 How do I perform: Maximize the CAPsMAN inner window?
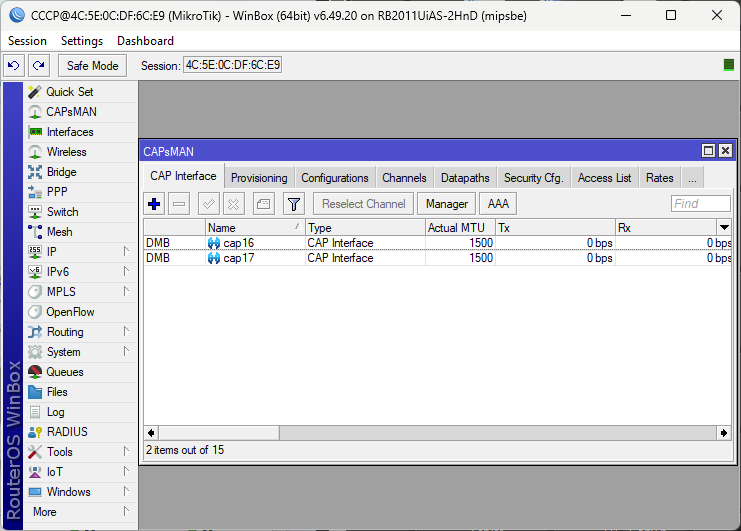[x=708, y=151]
